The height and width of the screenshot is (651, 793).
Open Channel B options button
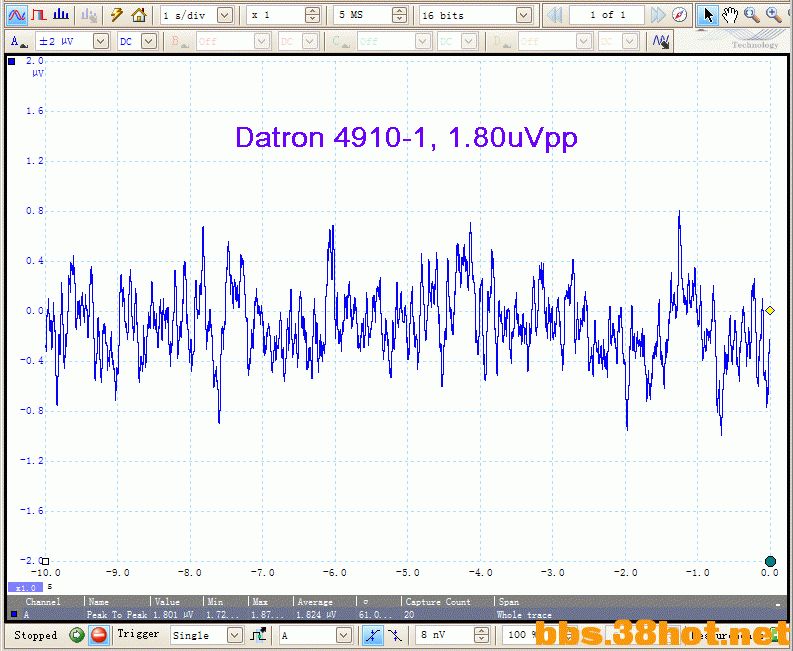pyautogui.click(x=179, y=42)
